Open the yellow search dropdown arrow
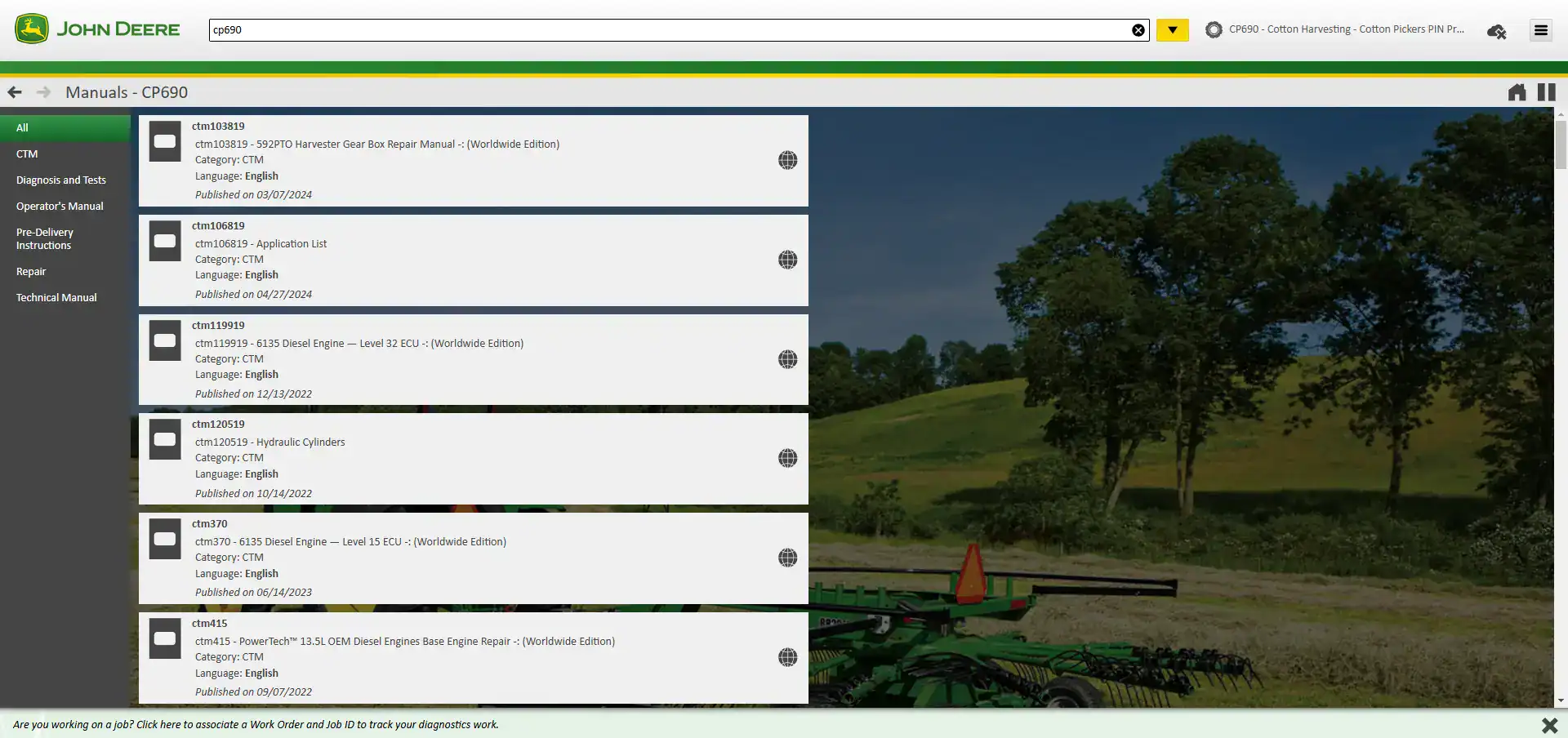 point(1173,30)
